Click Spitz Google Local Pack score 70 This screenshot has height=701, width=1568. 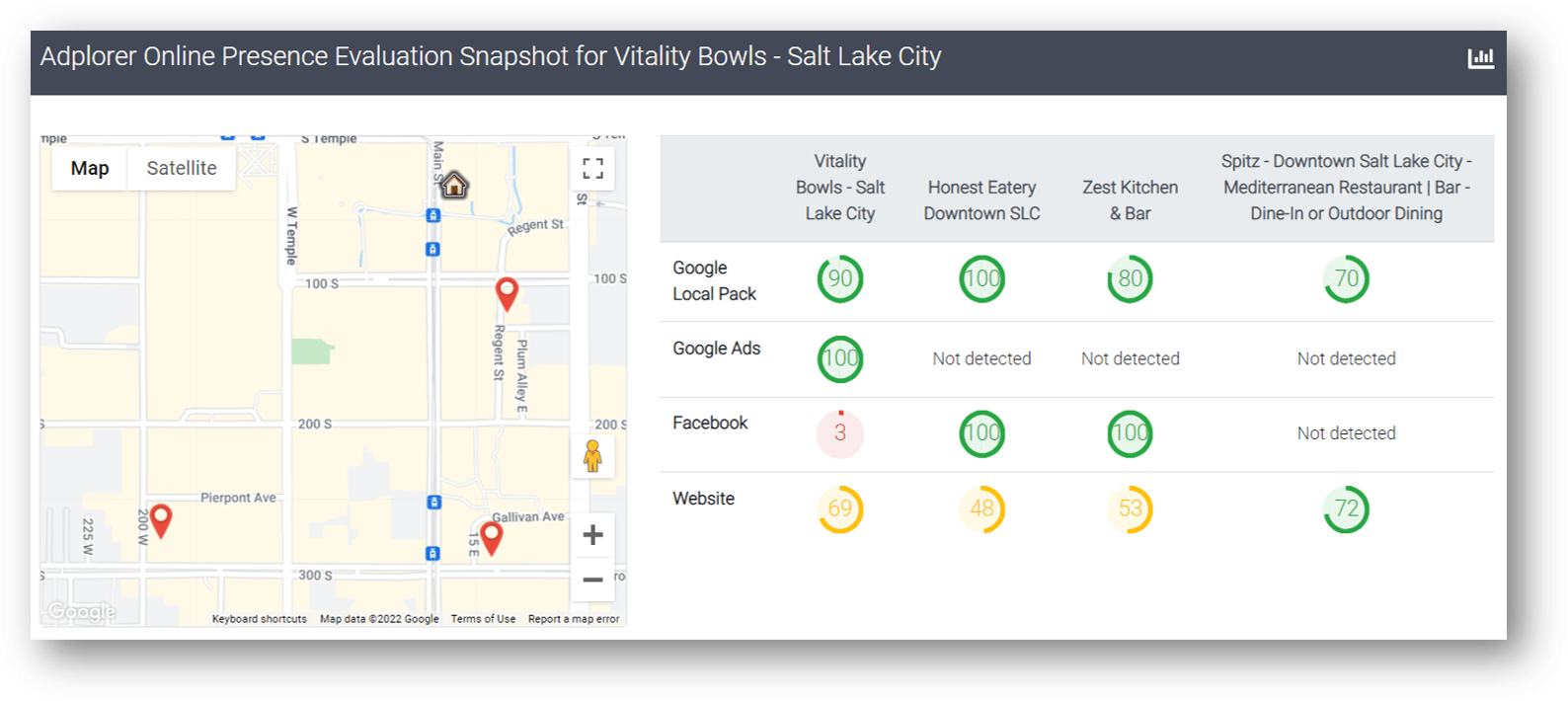pos(1347,279)
